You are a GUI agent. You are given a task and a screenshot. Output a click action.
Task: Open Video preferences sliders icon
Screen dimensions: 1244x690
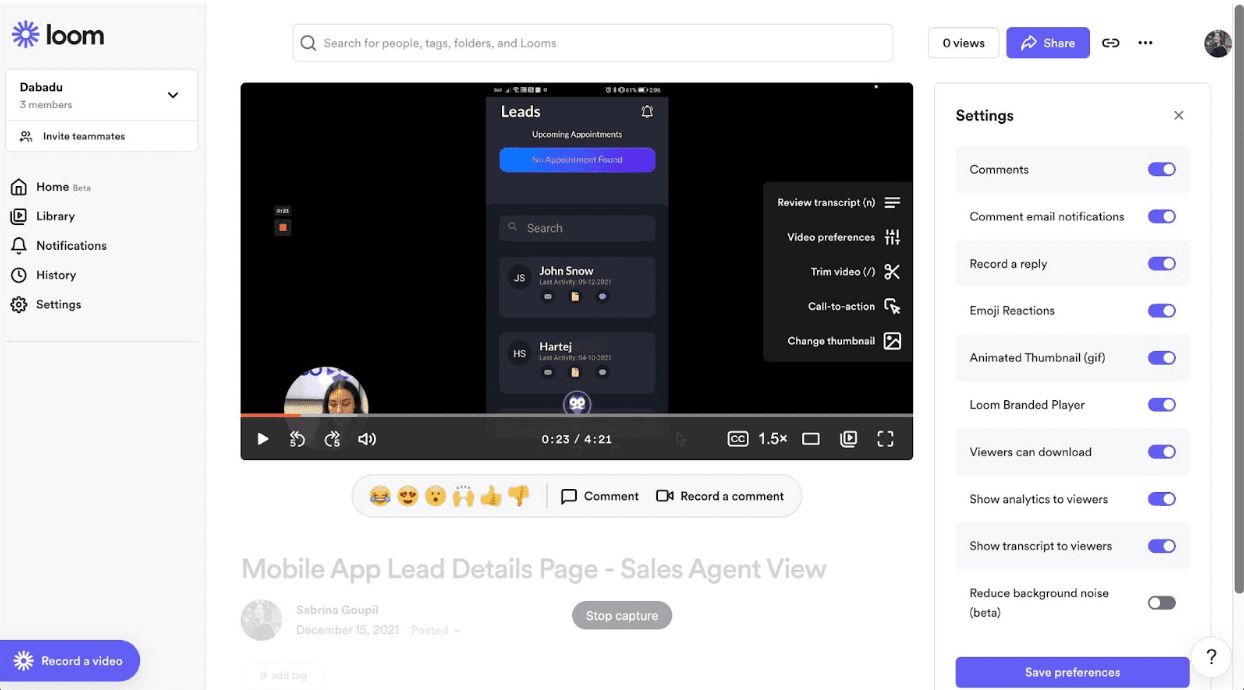point(892,237)
